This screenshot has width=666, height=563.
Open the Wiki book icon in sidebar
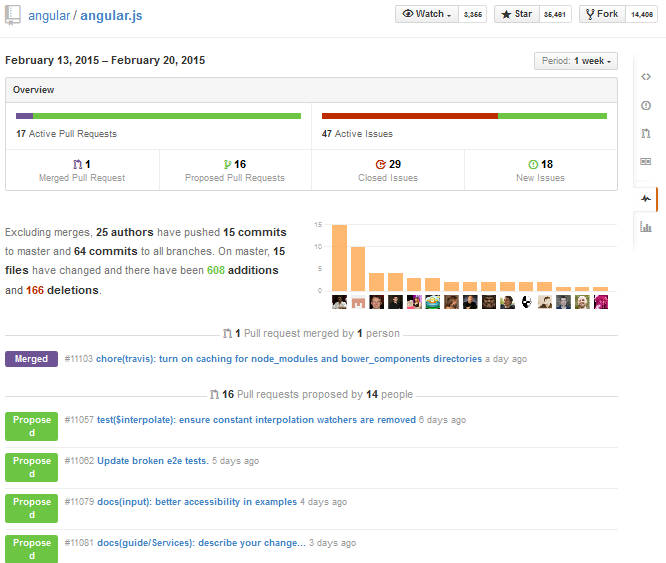coord(646,162)
